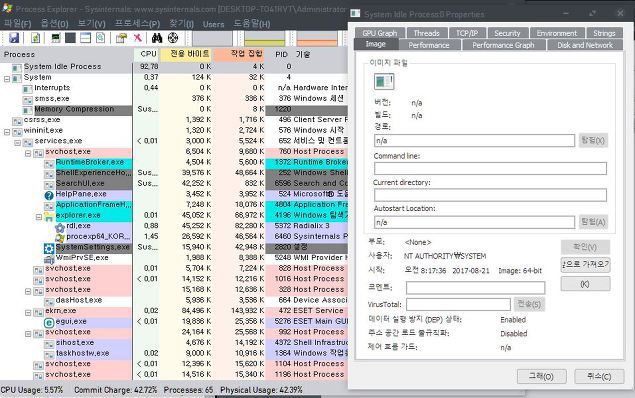Screen dimensions: 635x398
Task: Click the (K) button in Properties
Action: (x=585, y=284)
